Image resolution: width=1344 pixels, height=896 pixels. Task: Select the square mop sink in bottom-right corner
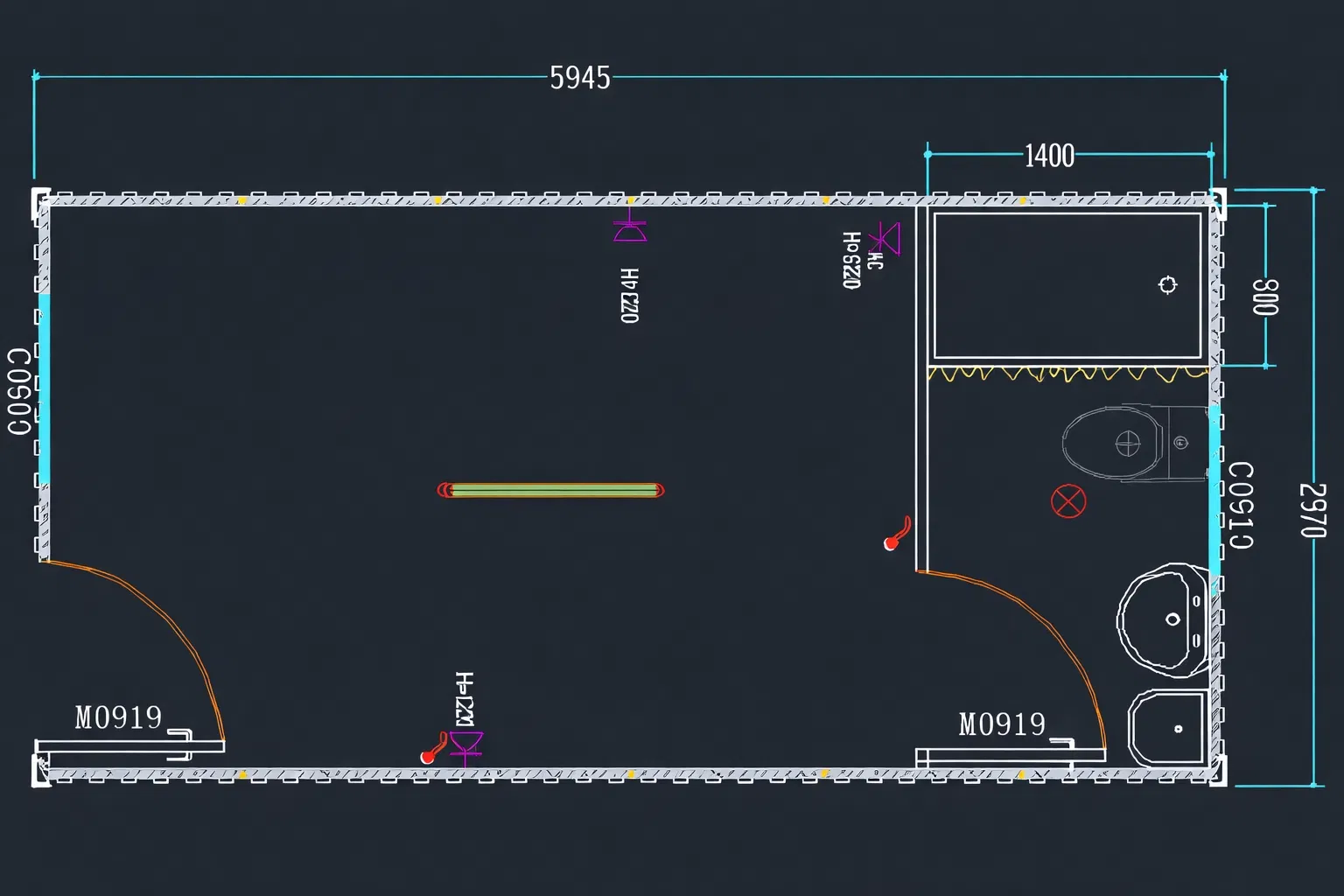pyautogui.click(x=1168, y=728)
